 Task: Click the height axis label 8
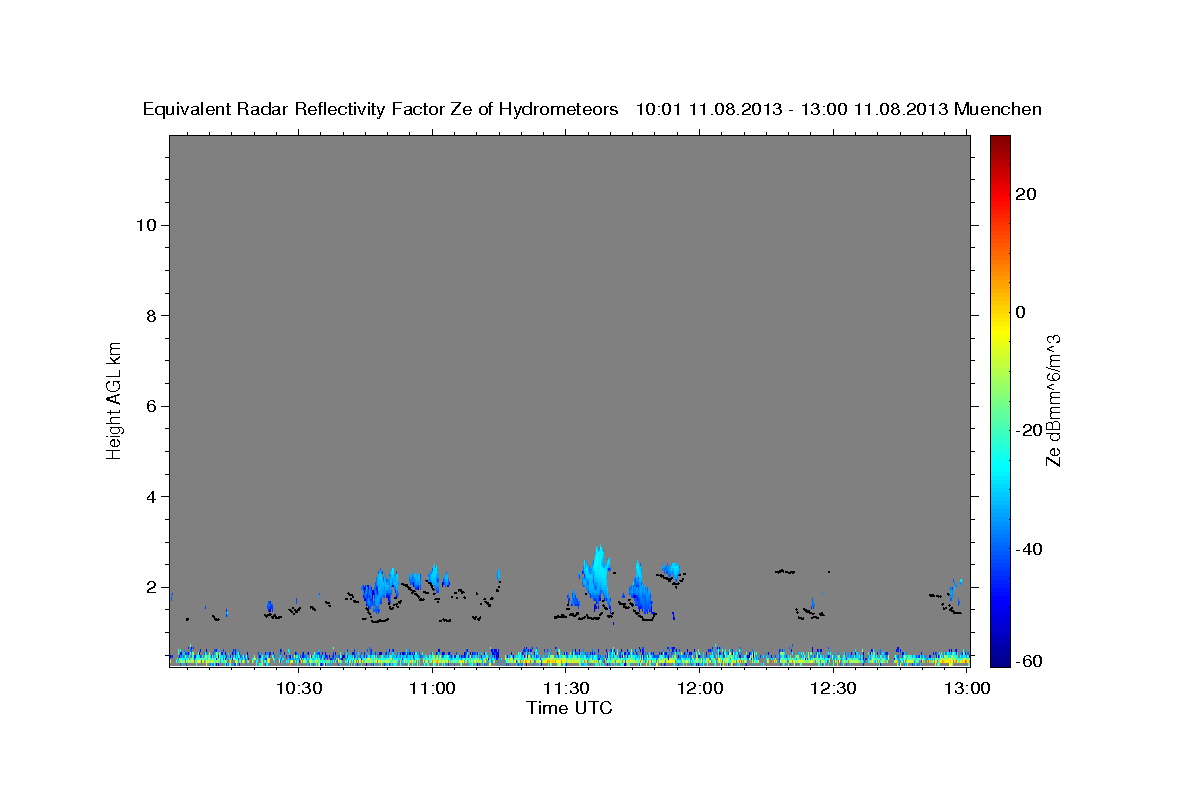[152, 316]
